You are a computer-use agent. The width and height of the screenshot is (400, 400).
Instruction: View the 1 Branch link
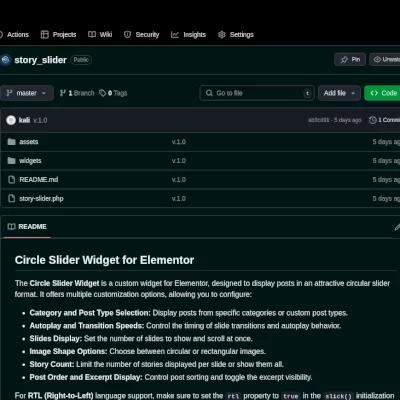77,93
